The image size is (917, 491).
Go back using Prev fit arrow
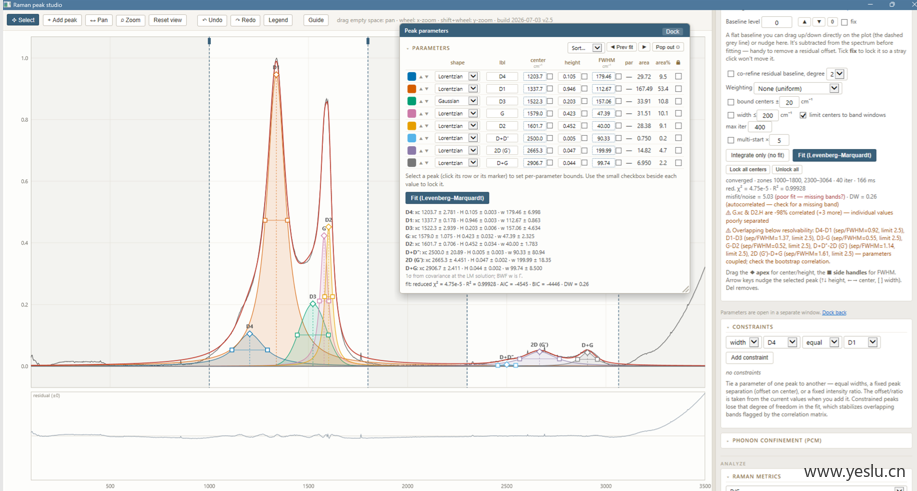point(621,47)
